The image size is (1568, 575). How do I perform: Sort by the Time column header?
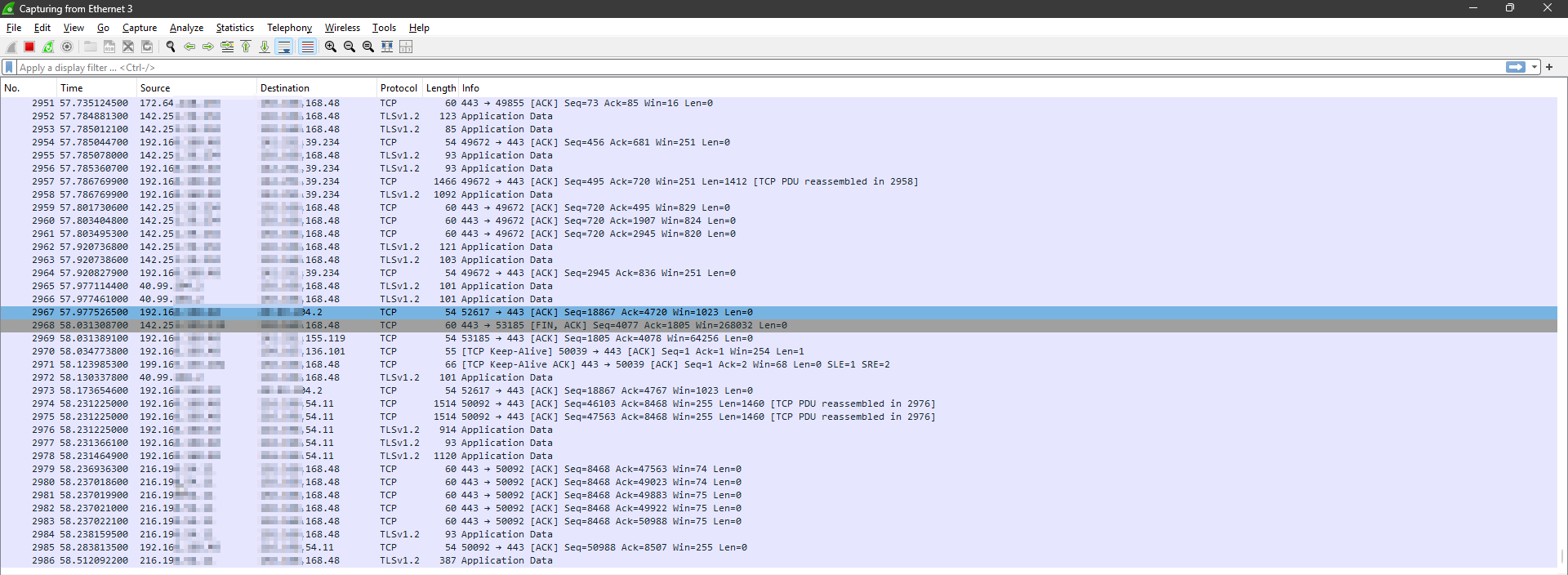[96, 88]
